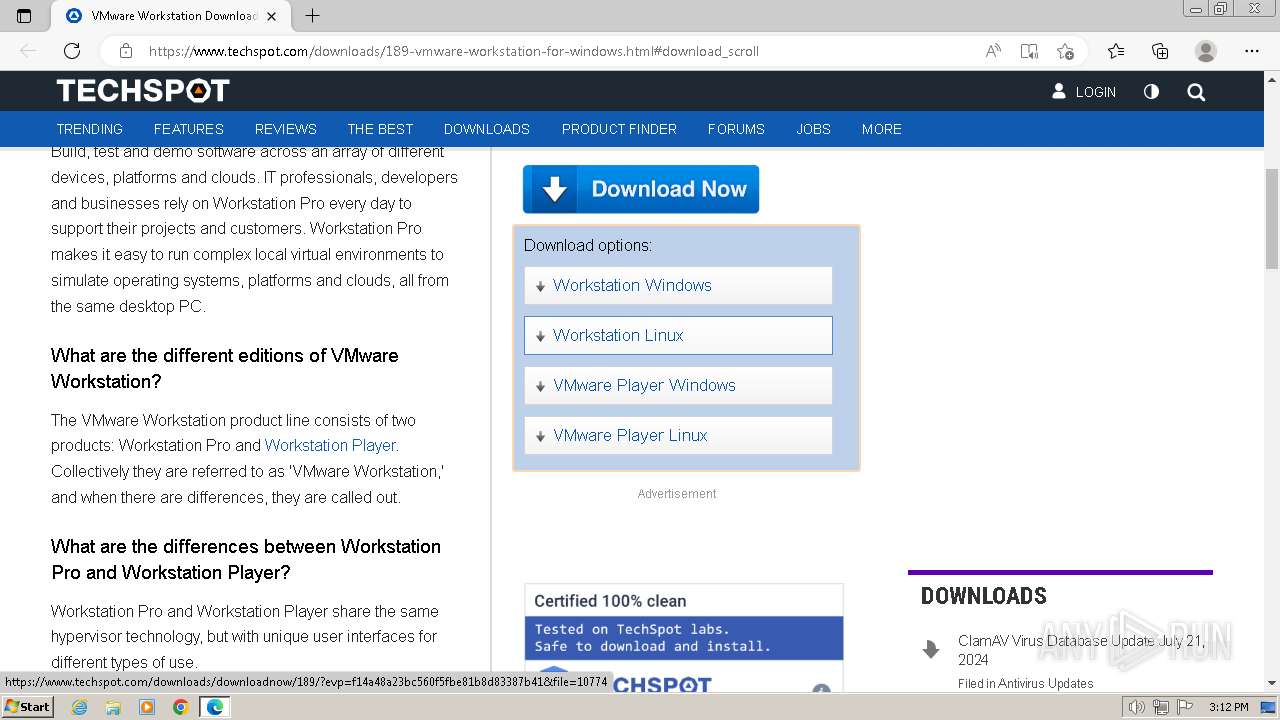Follow the Workstation Player link
1280x720 pixels.
(331, 445)
